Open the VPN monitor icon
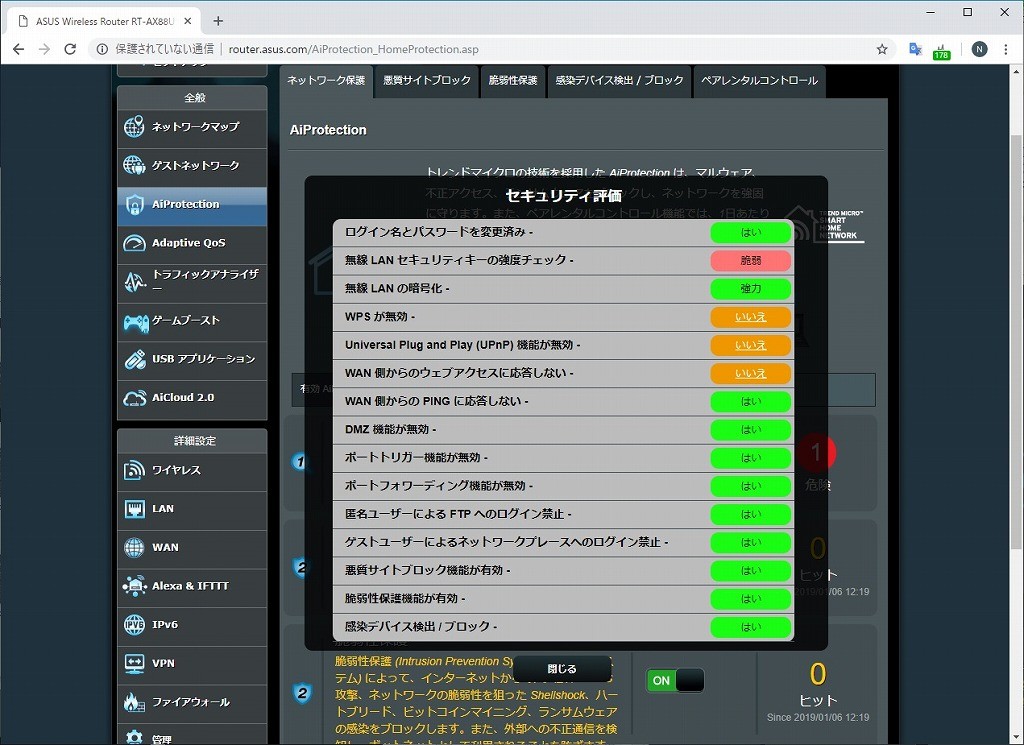Image resolution: width=1024 pixels, height=745 pixels. pyautogui.click(x=134, y=663)
